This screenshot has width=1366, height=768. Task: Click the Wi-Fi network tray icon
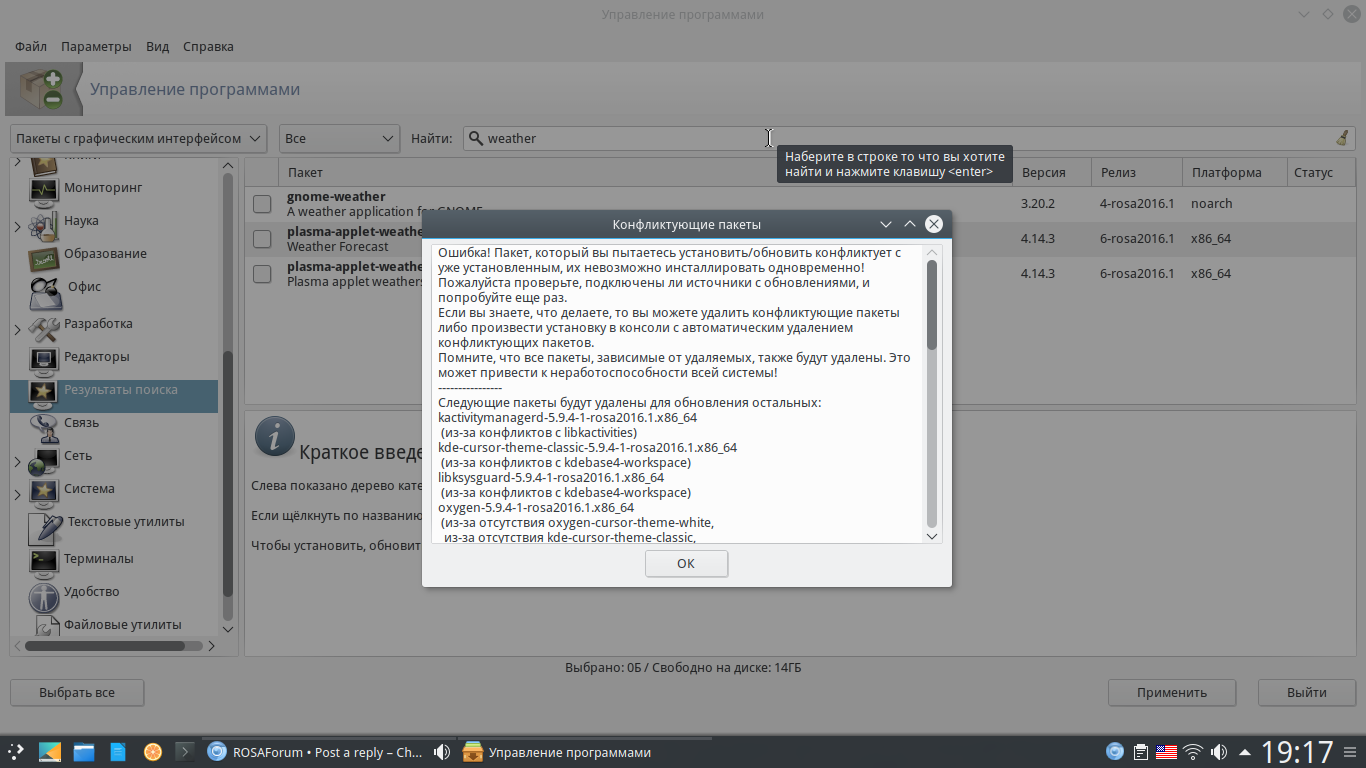click(1192, 752)
